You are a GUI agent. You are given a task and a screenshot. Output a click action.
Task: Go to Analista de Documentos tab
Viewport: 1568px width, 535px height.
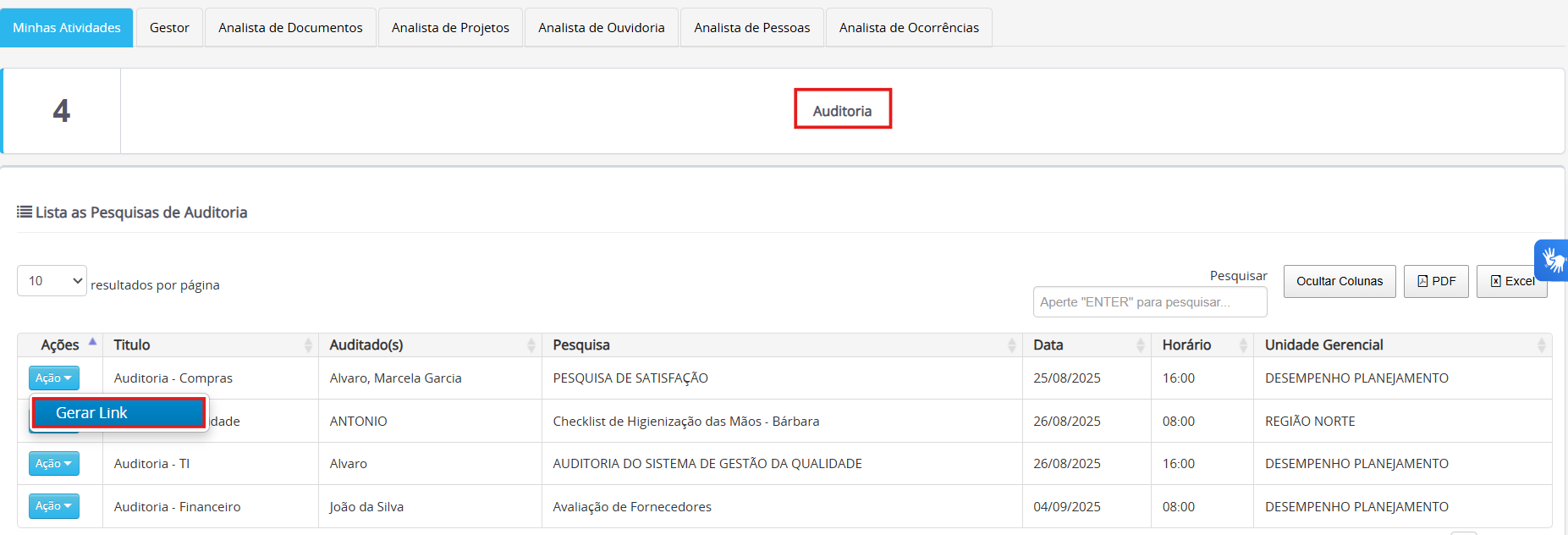290,28
